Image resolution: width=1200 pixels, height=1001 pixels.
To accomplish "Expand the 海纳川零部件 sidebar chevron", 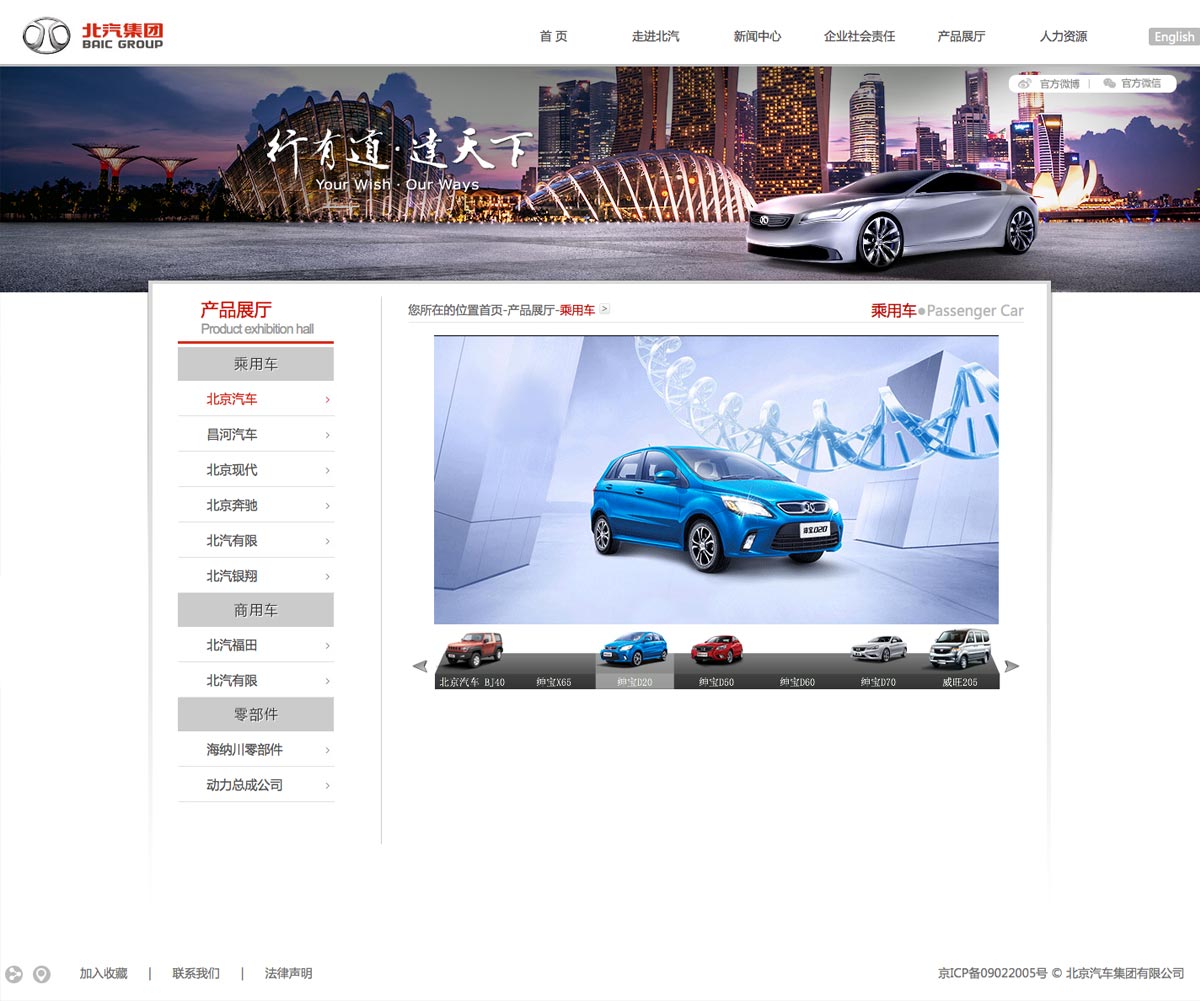I will pyautogui.click(x=328, y=750).
